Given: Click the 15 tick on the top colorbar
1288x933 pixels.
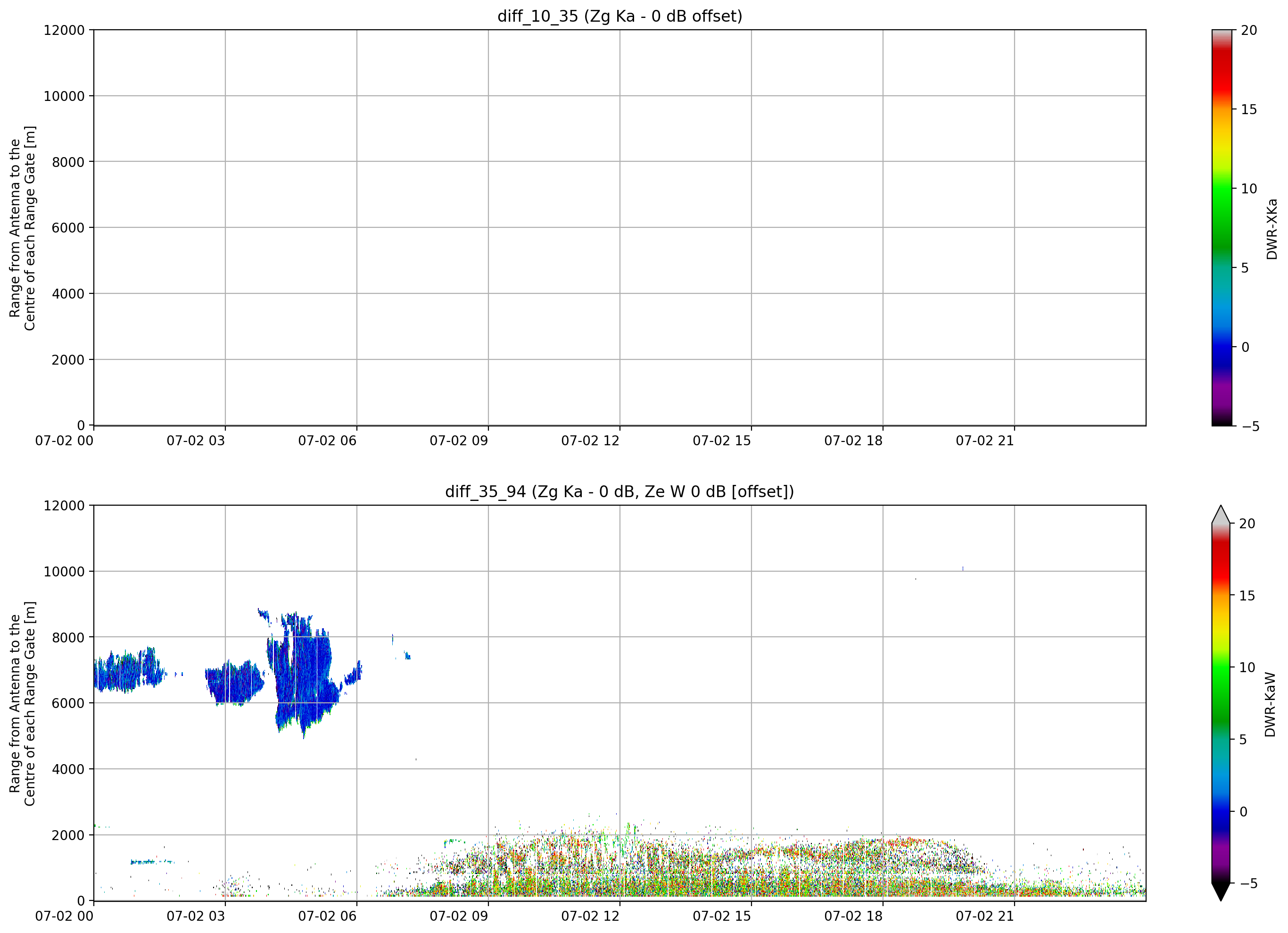Looking at the screenshot, I should tap(1249, 109).
